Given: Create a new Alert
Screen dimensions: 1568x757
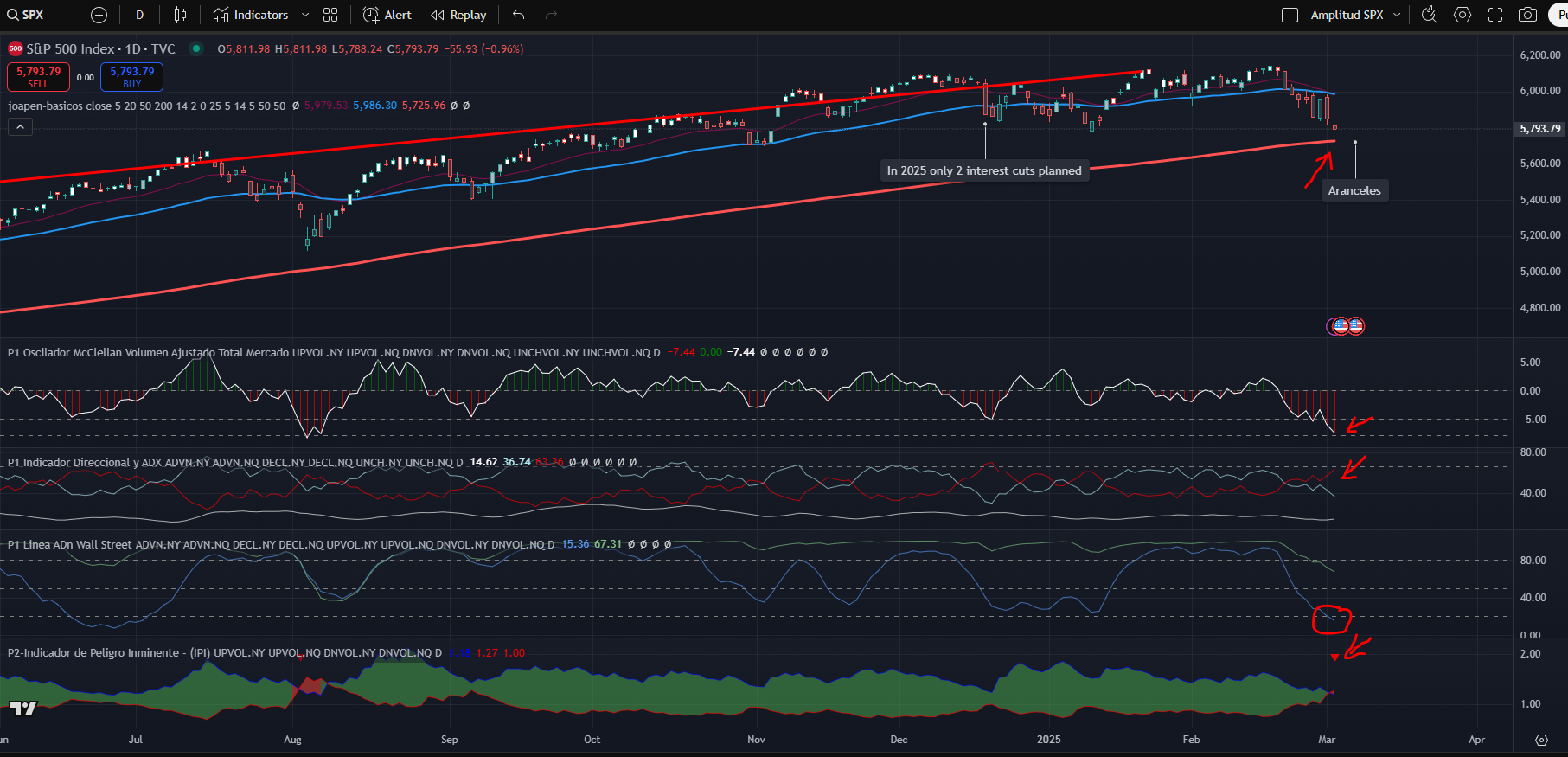Looking at the screenshot, I should (387, 15).
